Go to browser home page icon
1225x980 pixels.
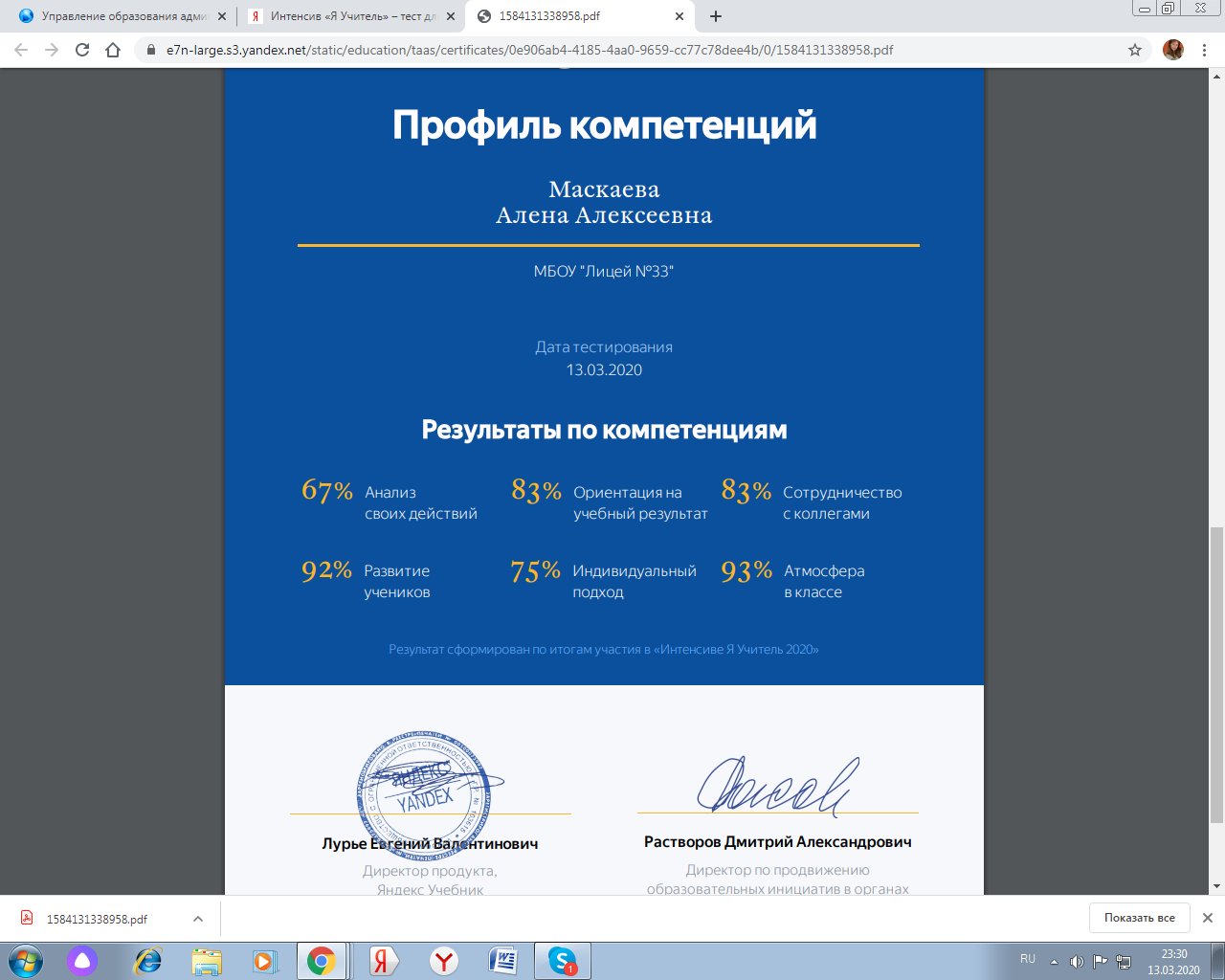pyautogui.click(x=113, y=50)
